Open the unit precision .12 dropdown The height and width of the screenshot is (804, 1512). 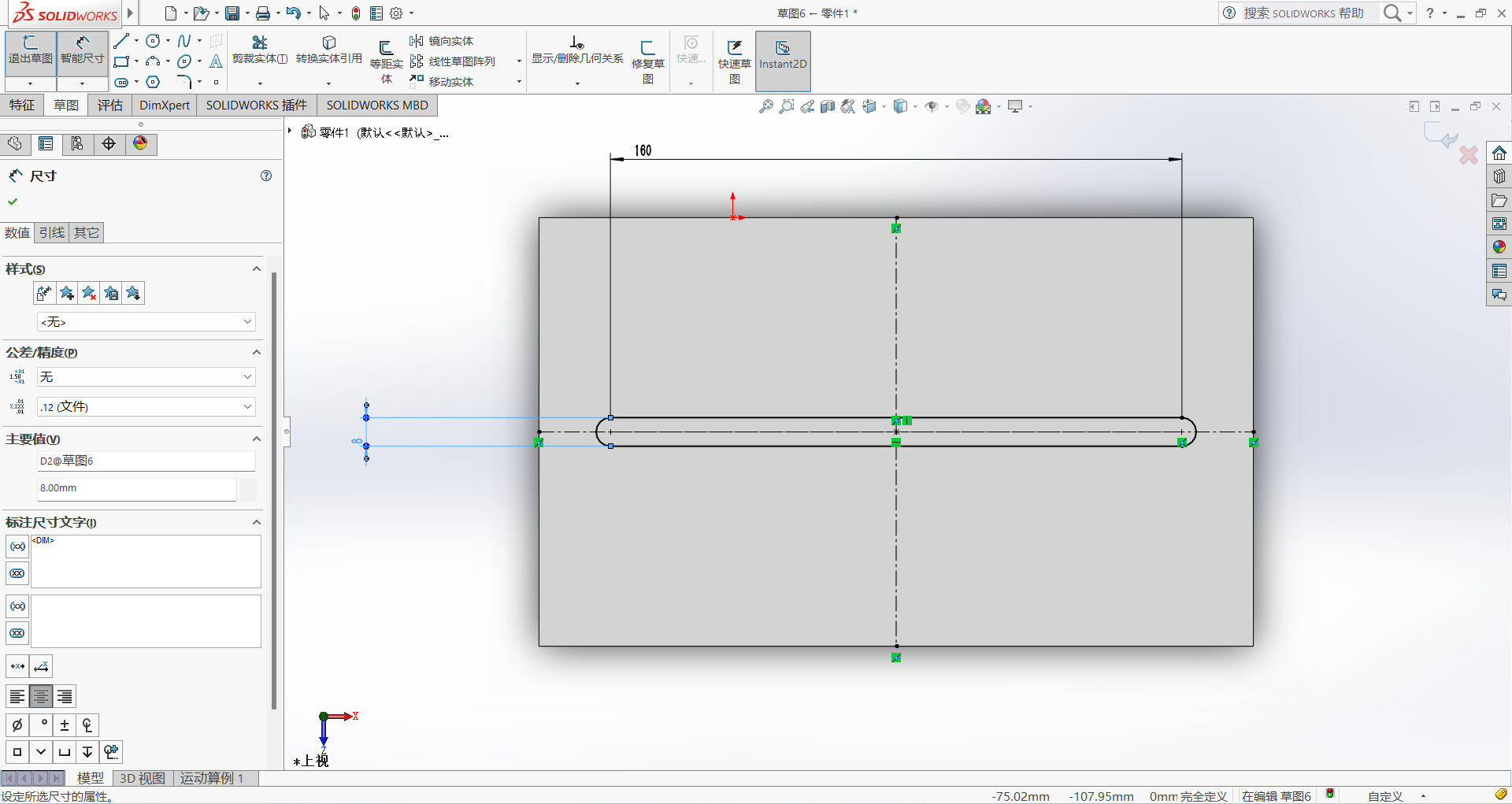click(x=146, y=406)
